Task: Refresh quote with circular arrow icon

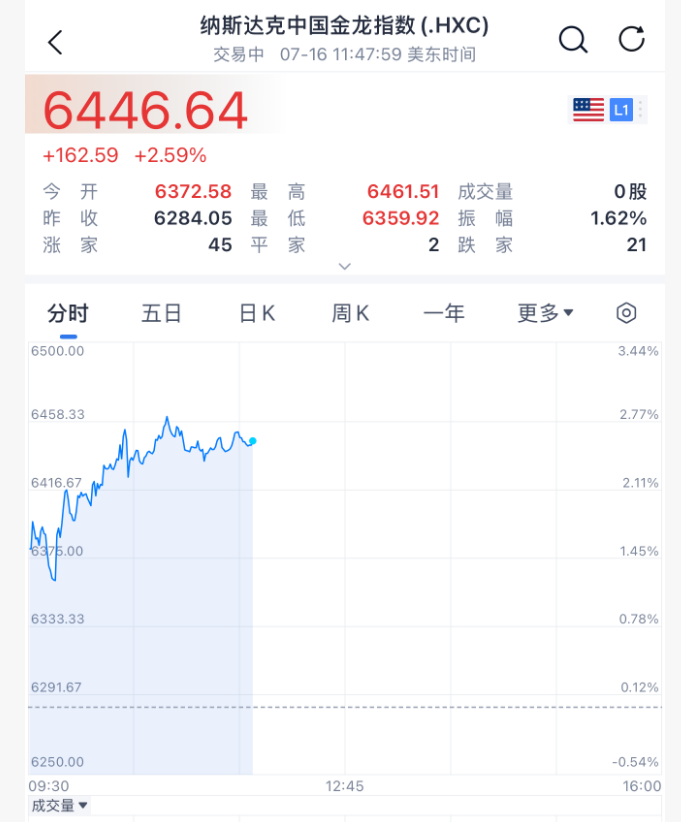Action: (x=631, y=39)
